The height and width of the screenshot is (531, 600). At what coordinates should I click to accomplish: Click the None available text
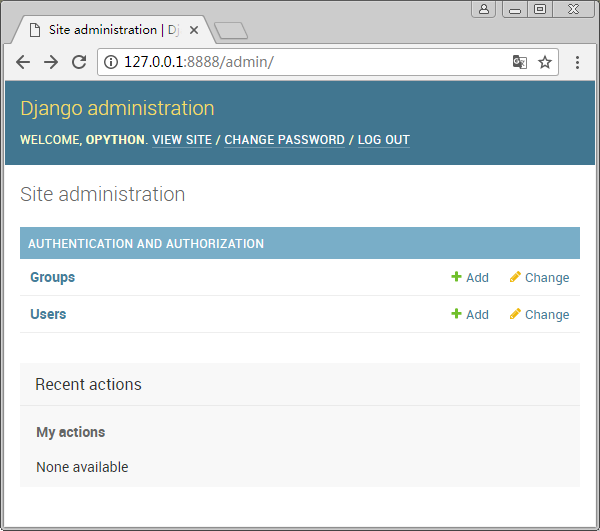[x=82, y=467]
